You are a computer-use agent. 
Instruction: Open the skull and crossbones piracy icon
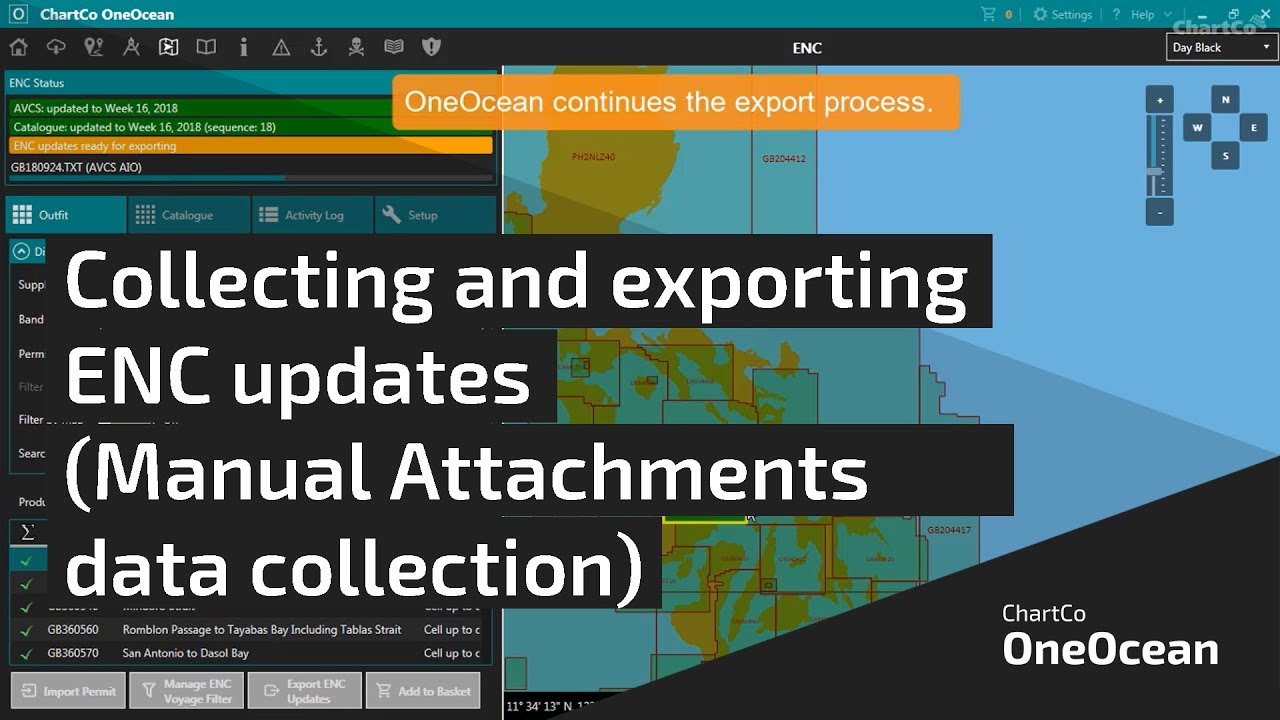click(356, 47)
